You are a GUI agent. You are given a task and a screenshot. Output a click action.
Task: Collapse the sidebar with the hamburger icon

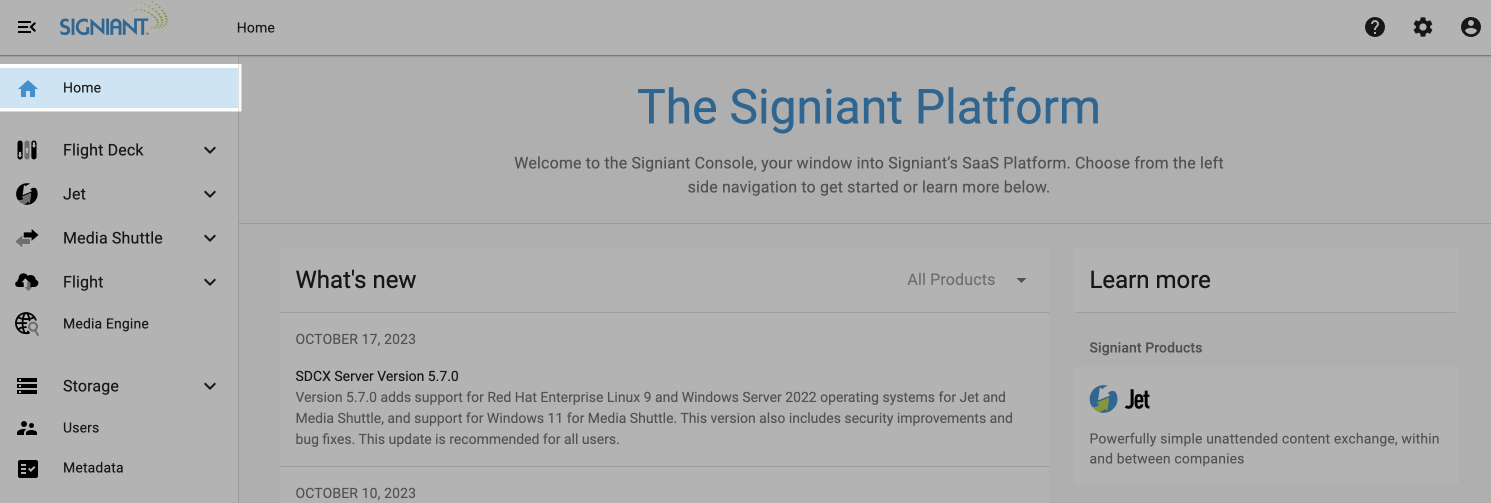27,27
